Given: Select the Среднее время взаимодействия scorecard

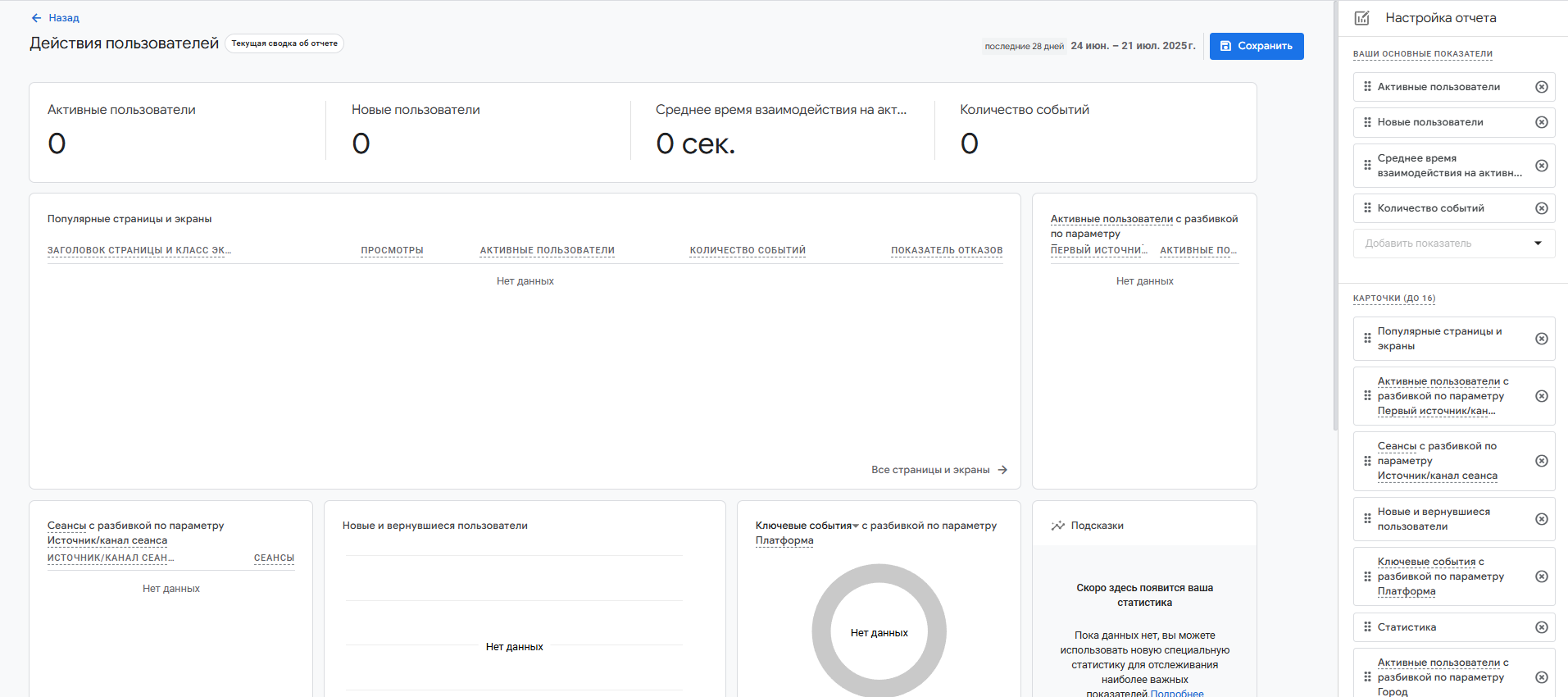Looking at the screenshot, I should (782, 131).
